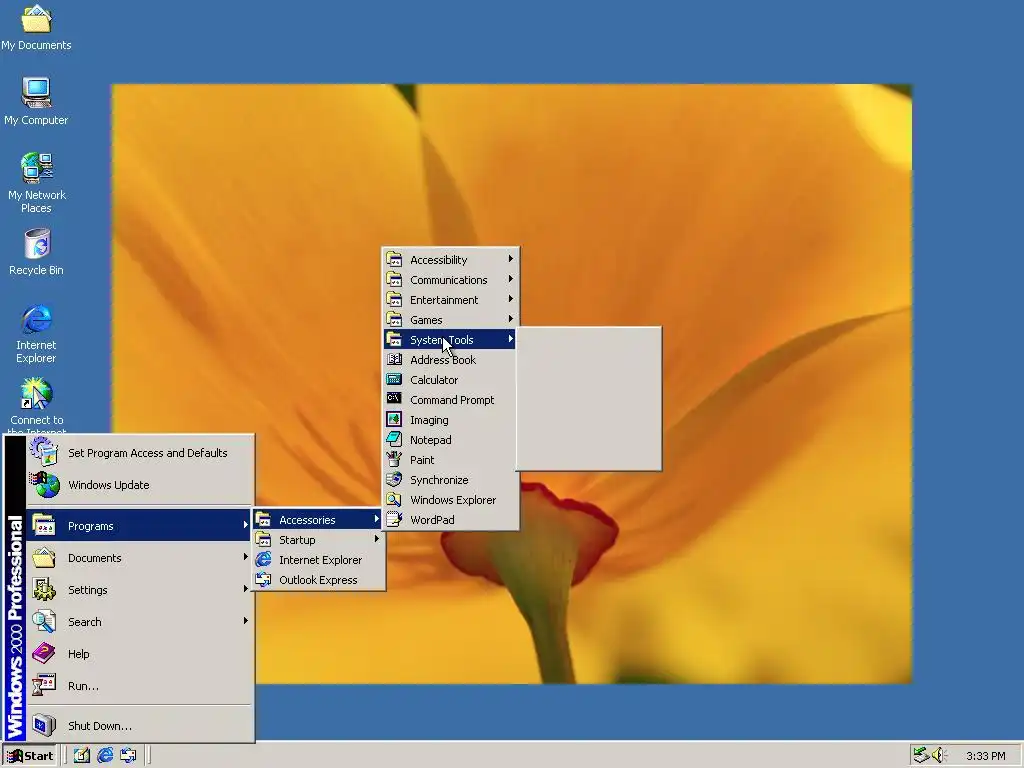Click the Command Prompt icon

pos(394,399)
